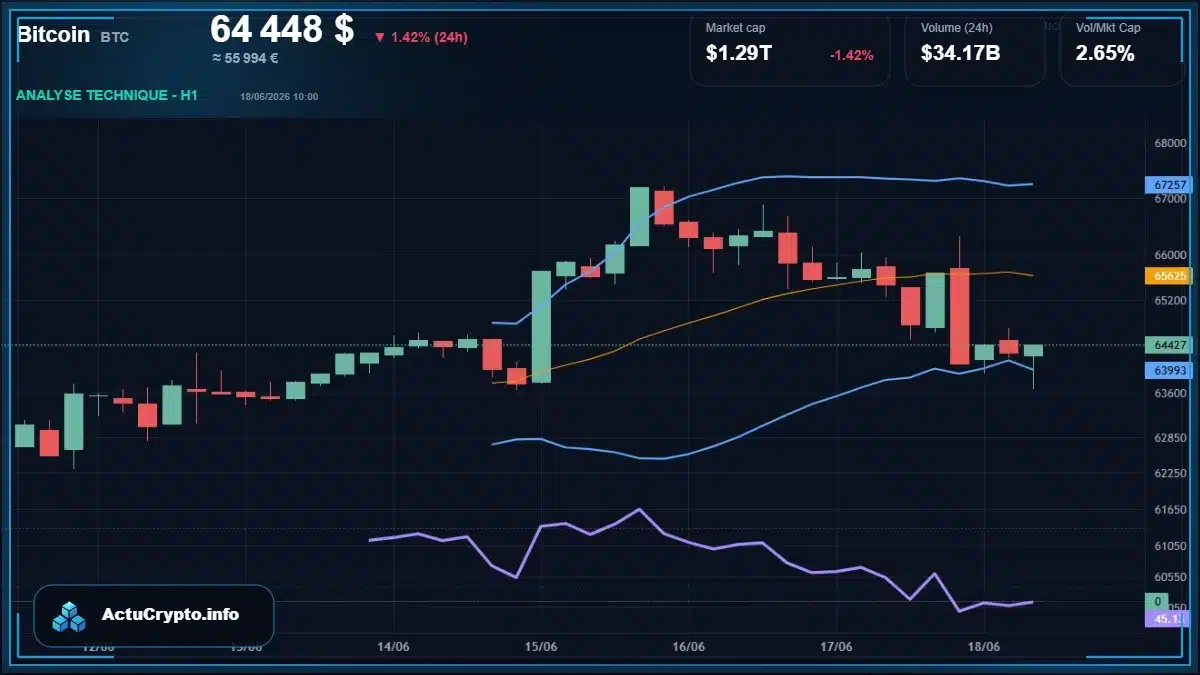Click the blue 67257 upper band tag

point(1170,185)
